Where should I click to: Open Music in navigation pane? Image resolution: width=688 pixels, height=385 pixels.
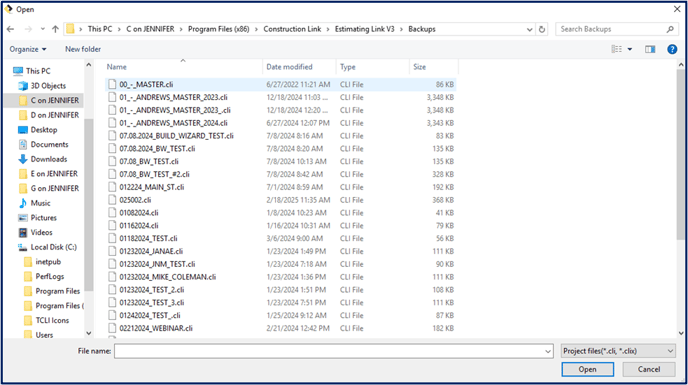(40, 203)
